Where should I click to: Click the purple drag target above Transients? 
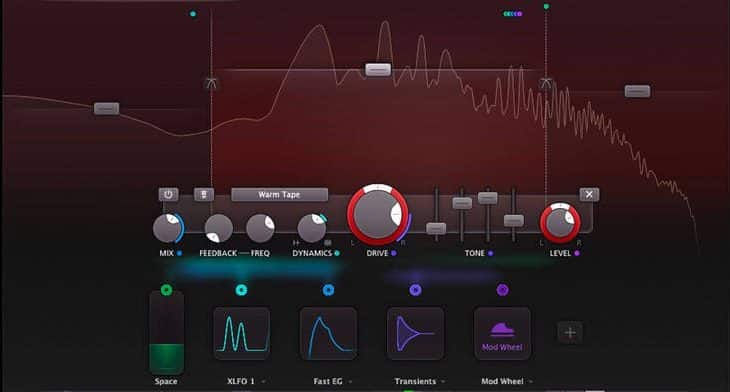tap(415, 290)
